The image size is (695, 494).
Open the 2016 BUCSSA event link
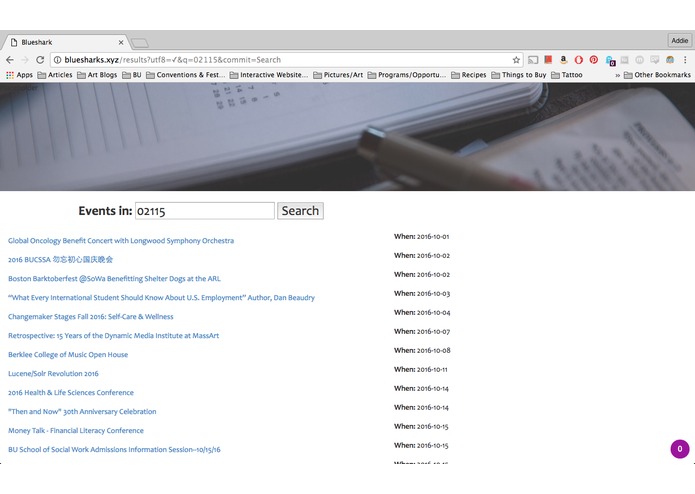60,260
